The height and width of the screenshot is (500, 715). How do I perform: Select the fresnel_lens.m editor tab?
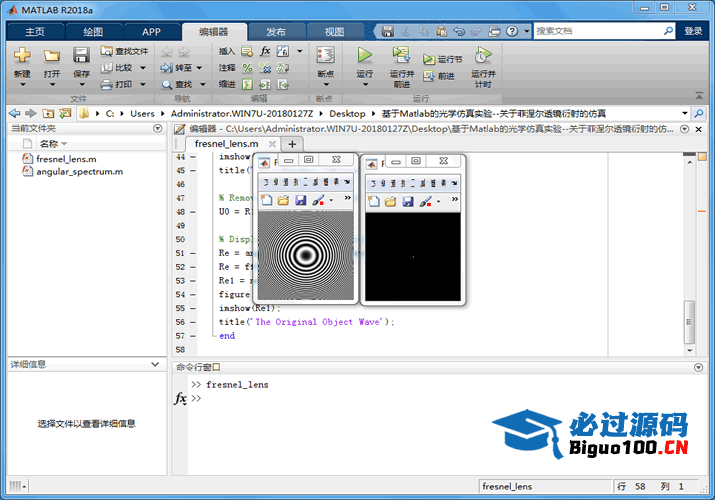pos(227,144)
